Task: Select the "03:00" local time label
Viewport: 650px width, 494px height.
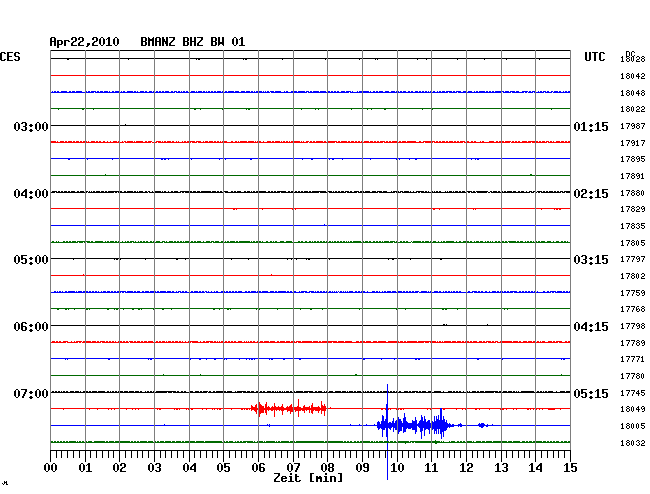Action: (31, 126)
